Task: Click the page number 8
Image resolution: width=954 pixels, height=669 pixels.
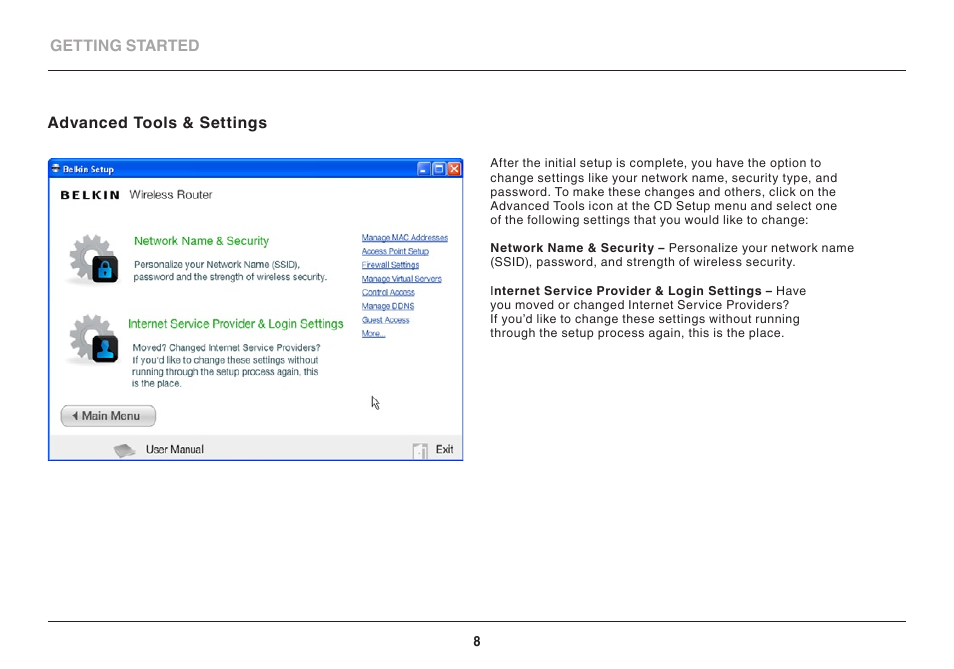Action: tap(477, 642)
